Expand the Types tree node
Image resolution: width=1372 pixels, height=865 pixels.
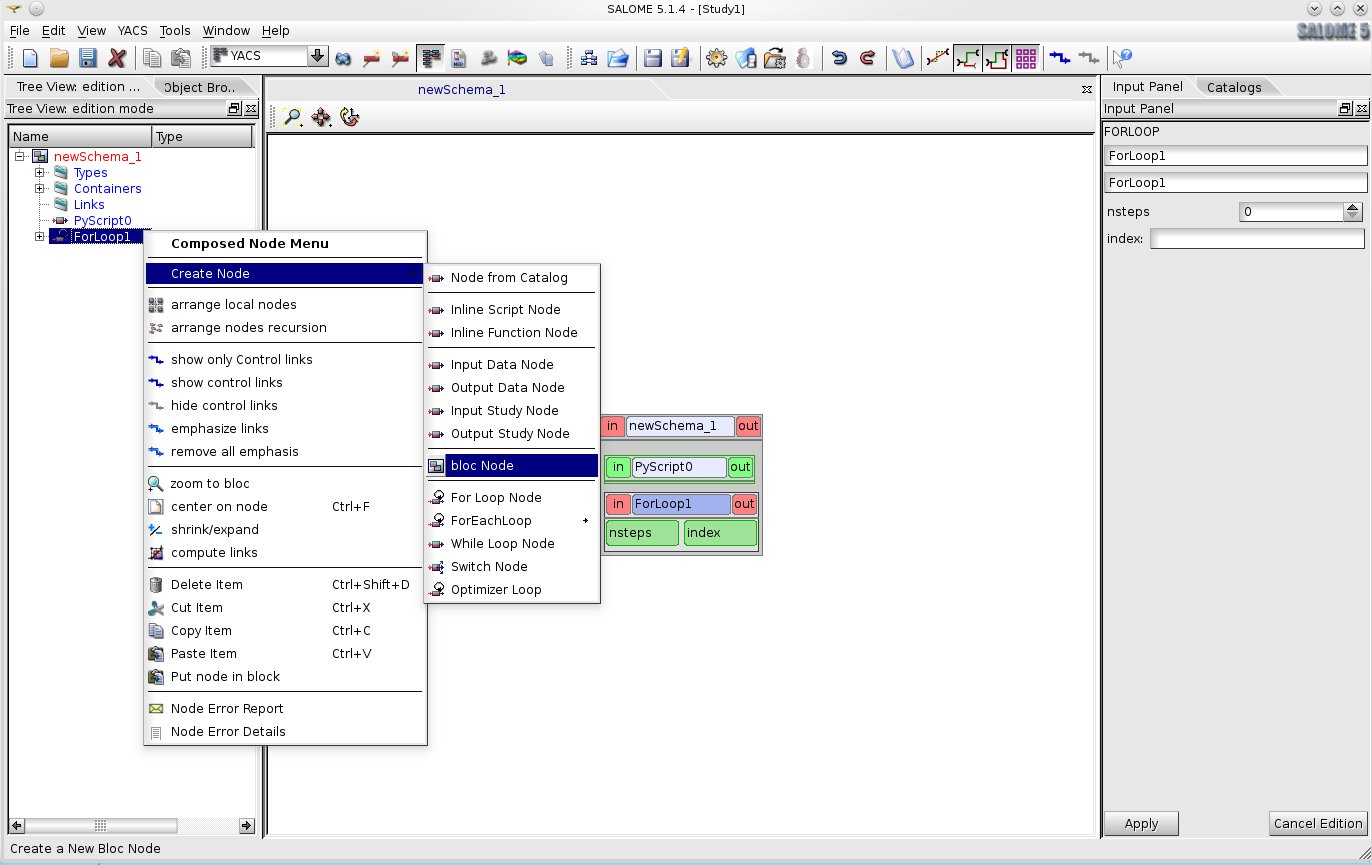click(x=40, y=172)
